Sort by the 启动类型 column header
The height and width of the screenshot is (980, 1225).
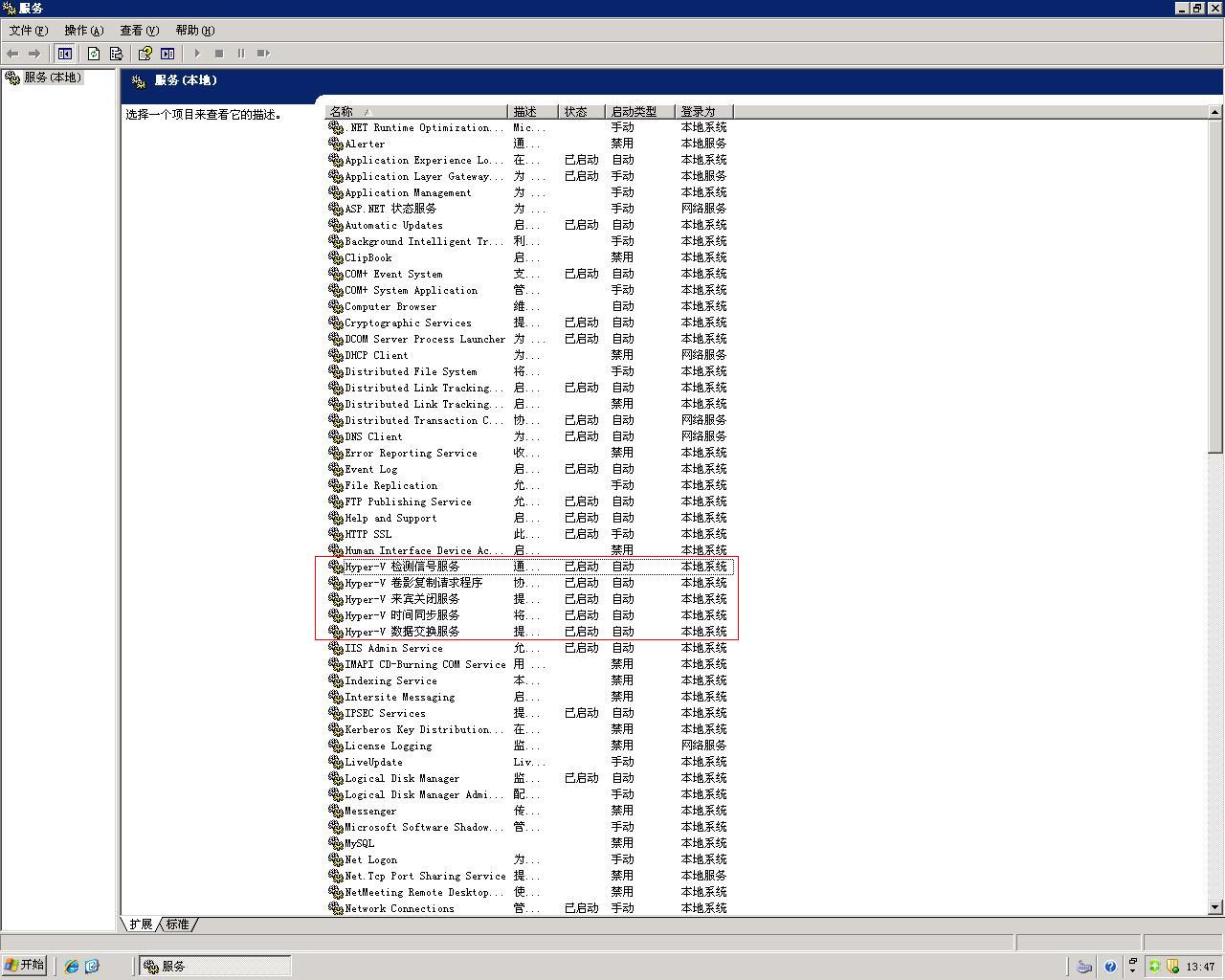[641, 112]
